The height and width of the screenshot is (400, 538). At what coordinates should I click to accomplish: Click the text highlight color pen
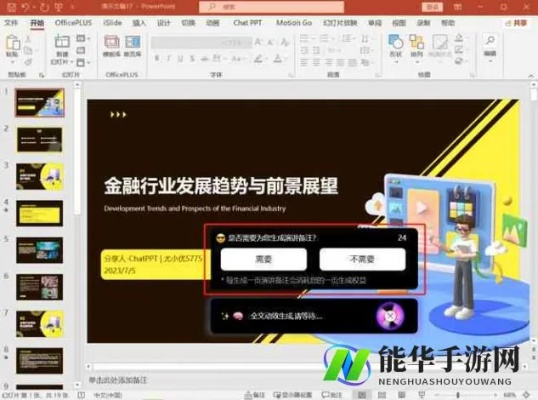point(259,59)
